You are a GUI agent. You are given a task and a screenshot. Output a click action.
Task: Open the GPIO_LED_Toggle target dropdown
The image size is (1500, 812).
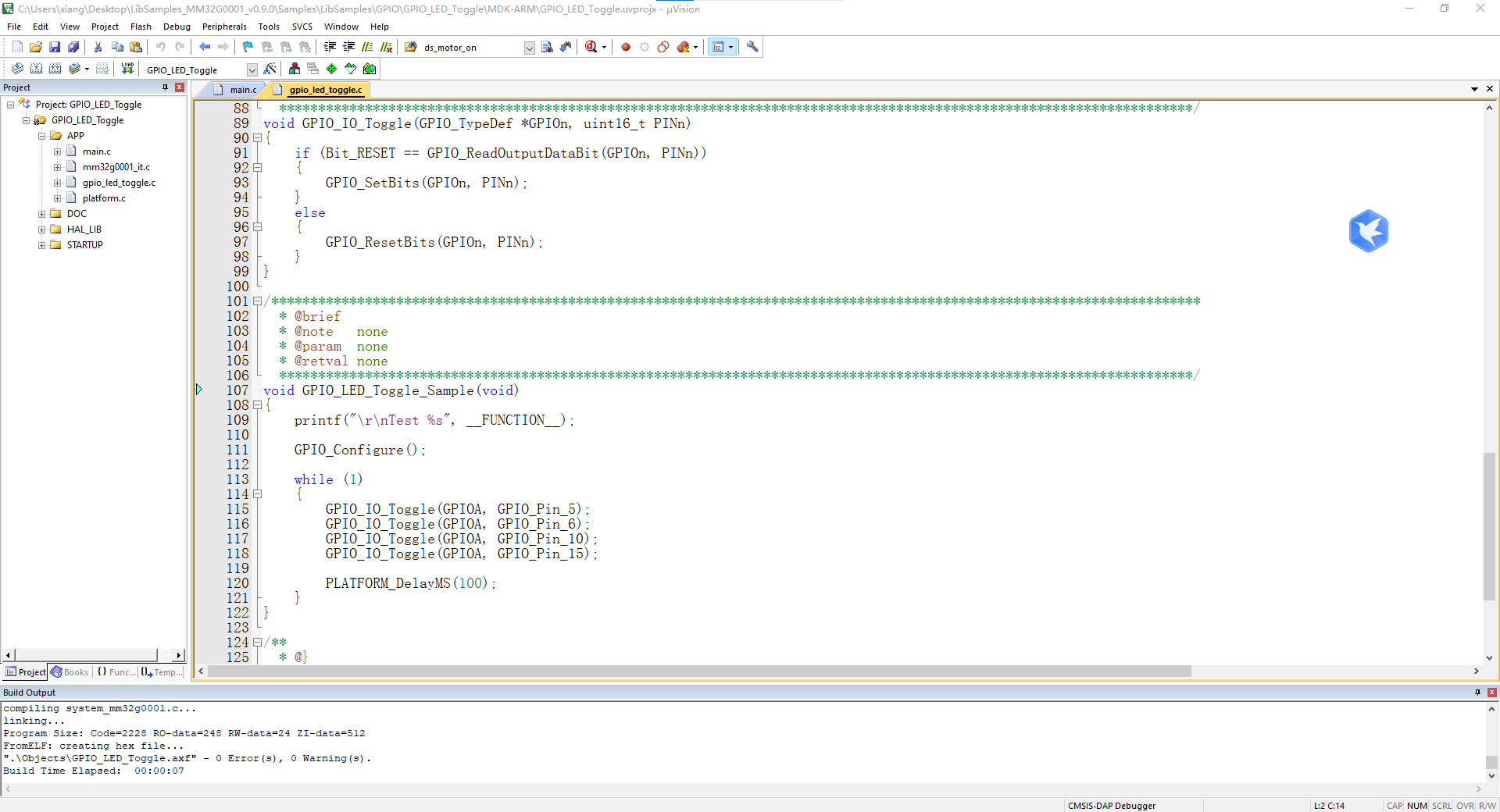coord(252,69)
